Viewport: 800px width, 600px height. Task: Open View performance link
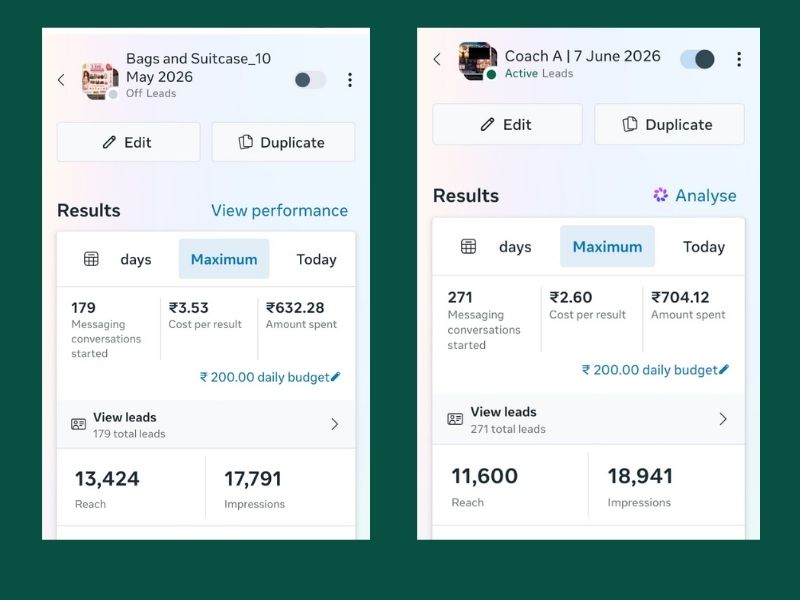click(x=280, y=210)
